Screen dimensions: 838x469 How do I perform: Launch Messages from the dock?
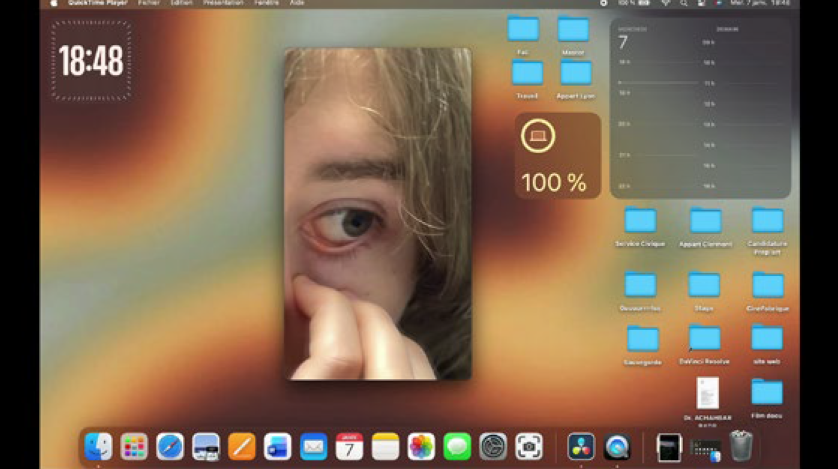457,446
